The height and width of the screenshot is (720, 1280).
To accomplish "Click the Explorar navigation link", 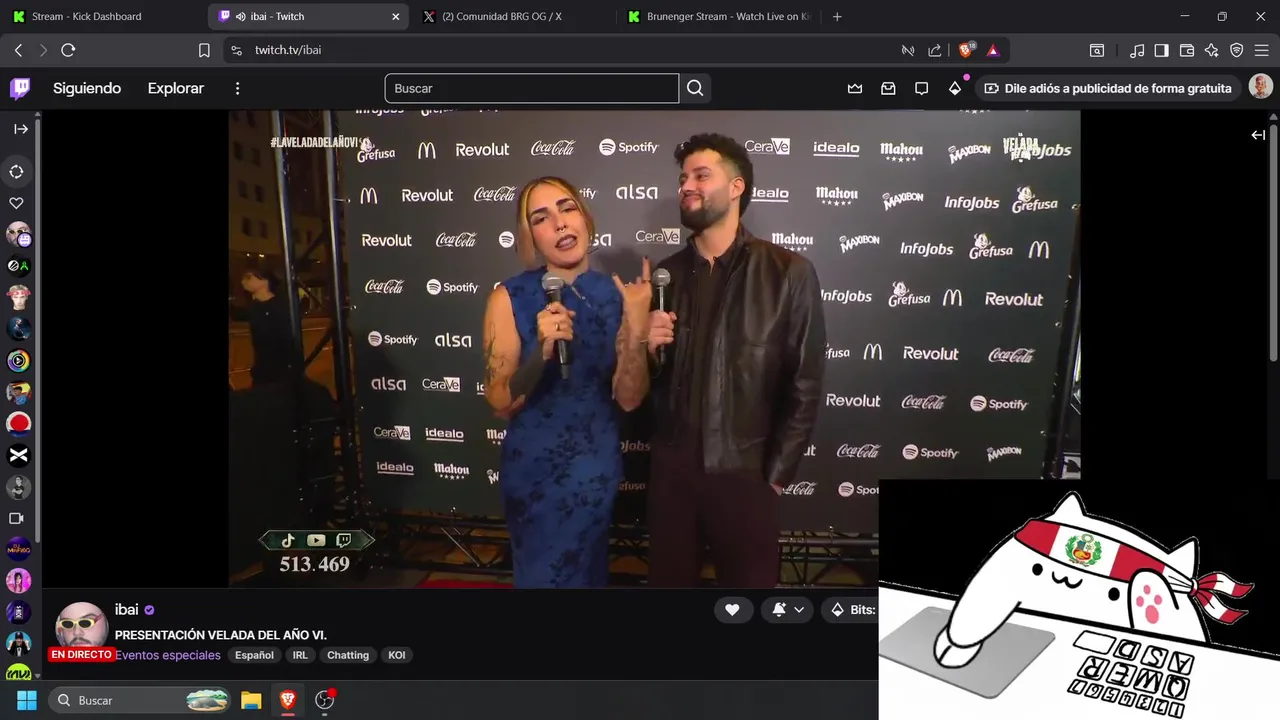I will (176, 88).
